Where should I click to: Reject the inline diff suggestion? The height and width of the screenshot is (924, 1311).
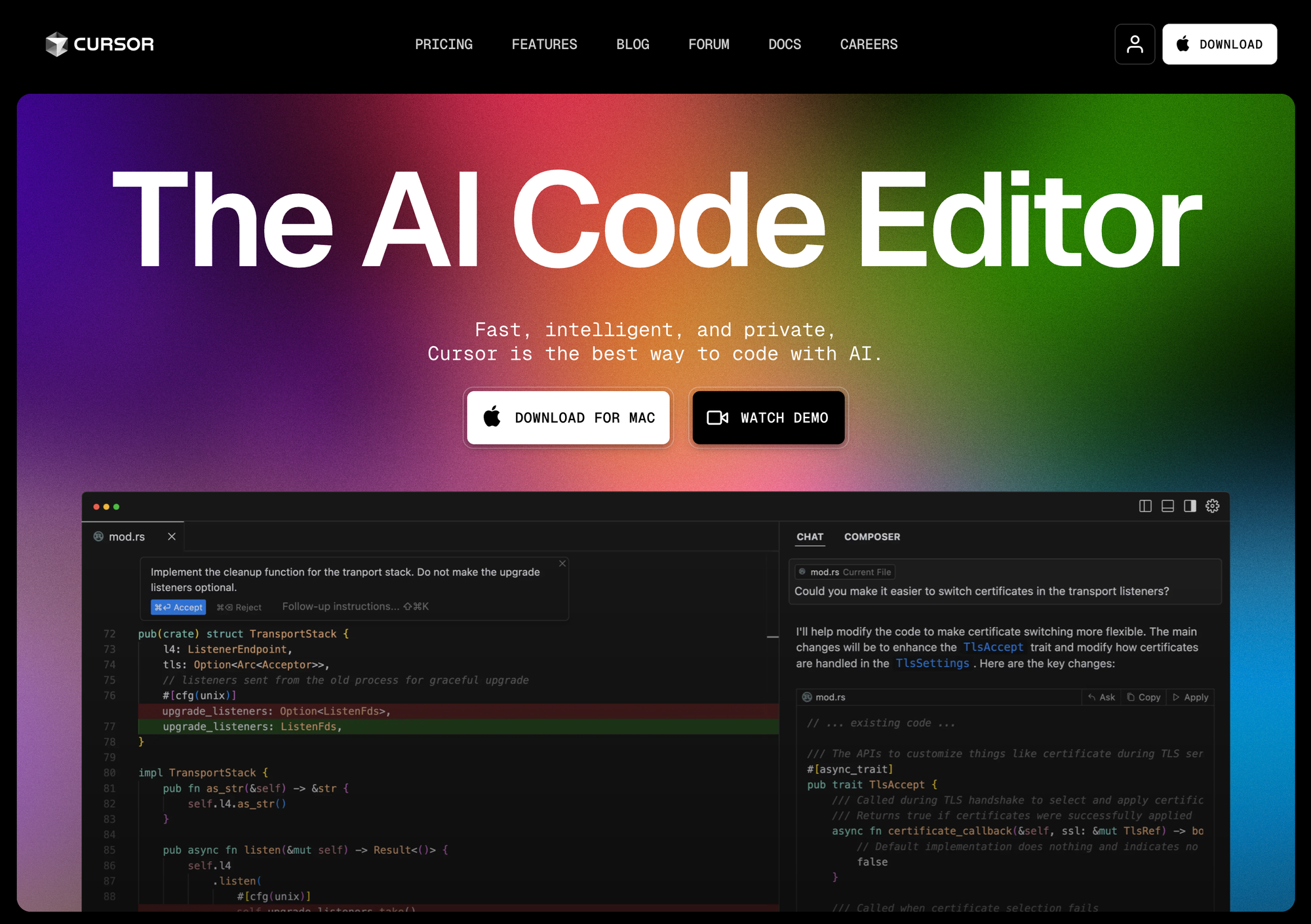[239, 607]
